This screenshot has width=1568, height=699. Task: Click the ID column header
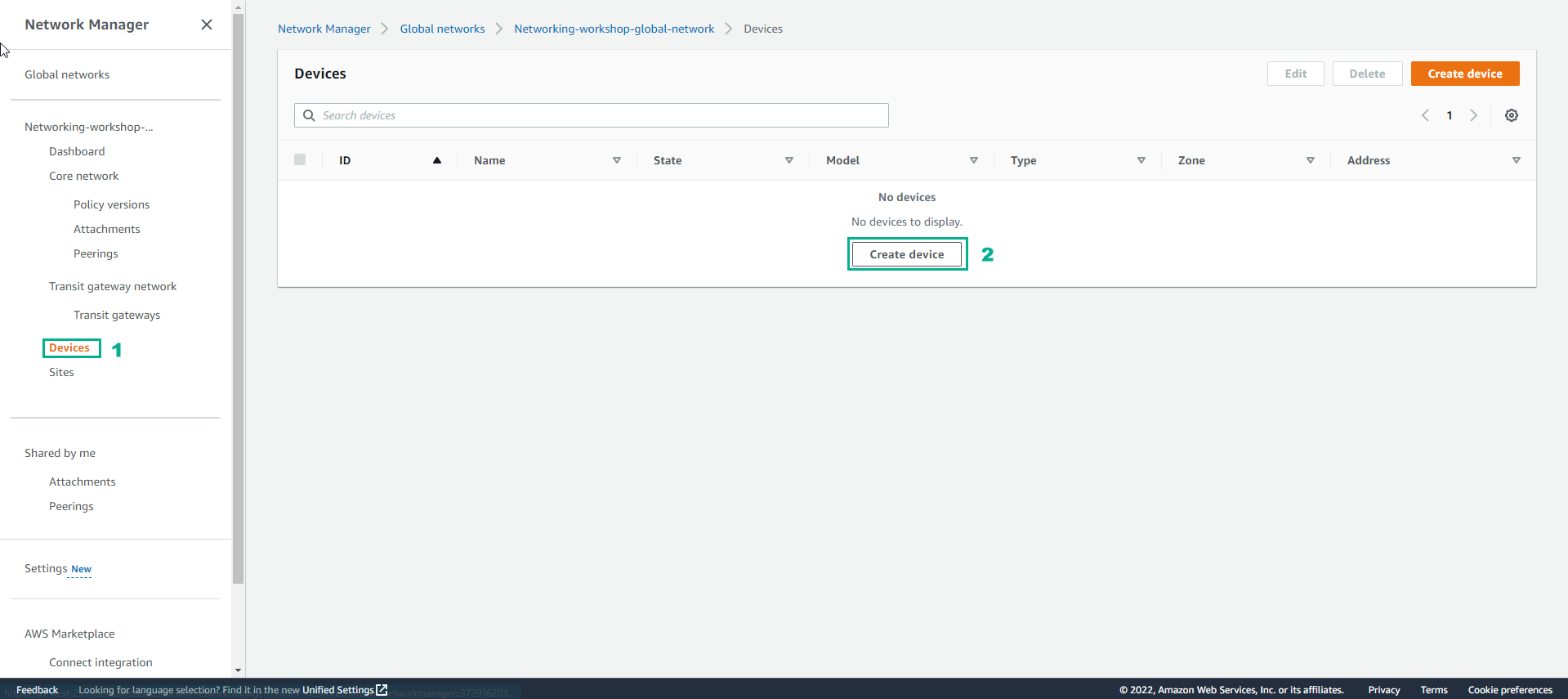(345, 160)
